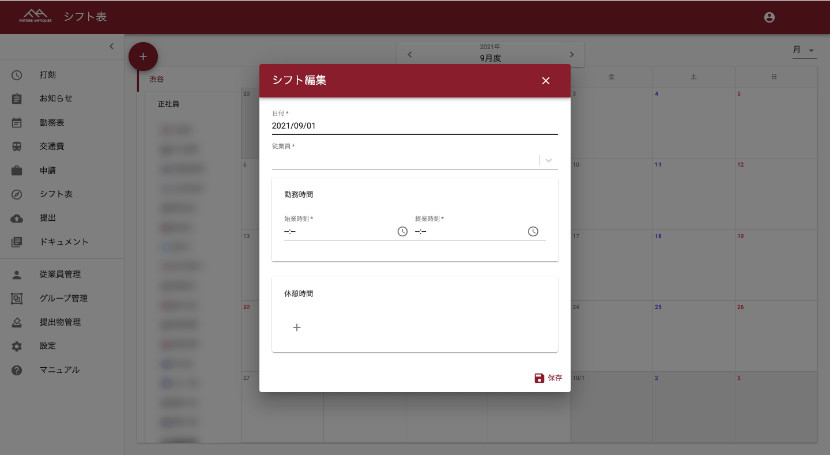830x455 pixels.
Task: Click the clock icon for start time
Action: 402,231
